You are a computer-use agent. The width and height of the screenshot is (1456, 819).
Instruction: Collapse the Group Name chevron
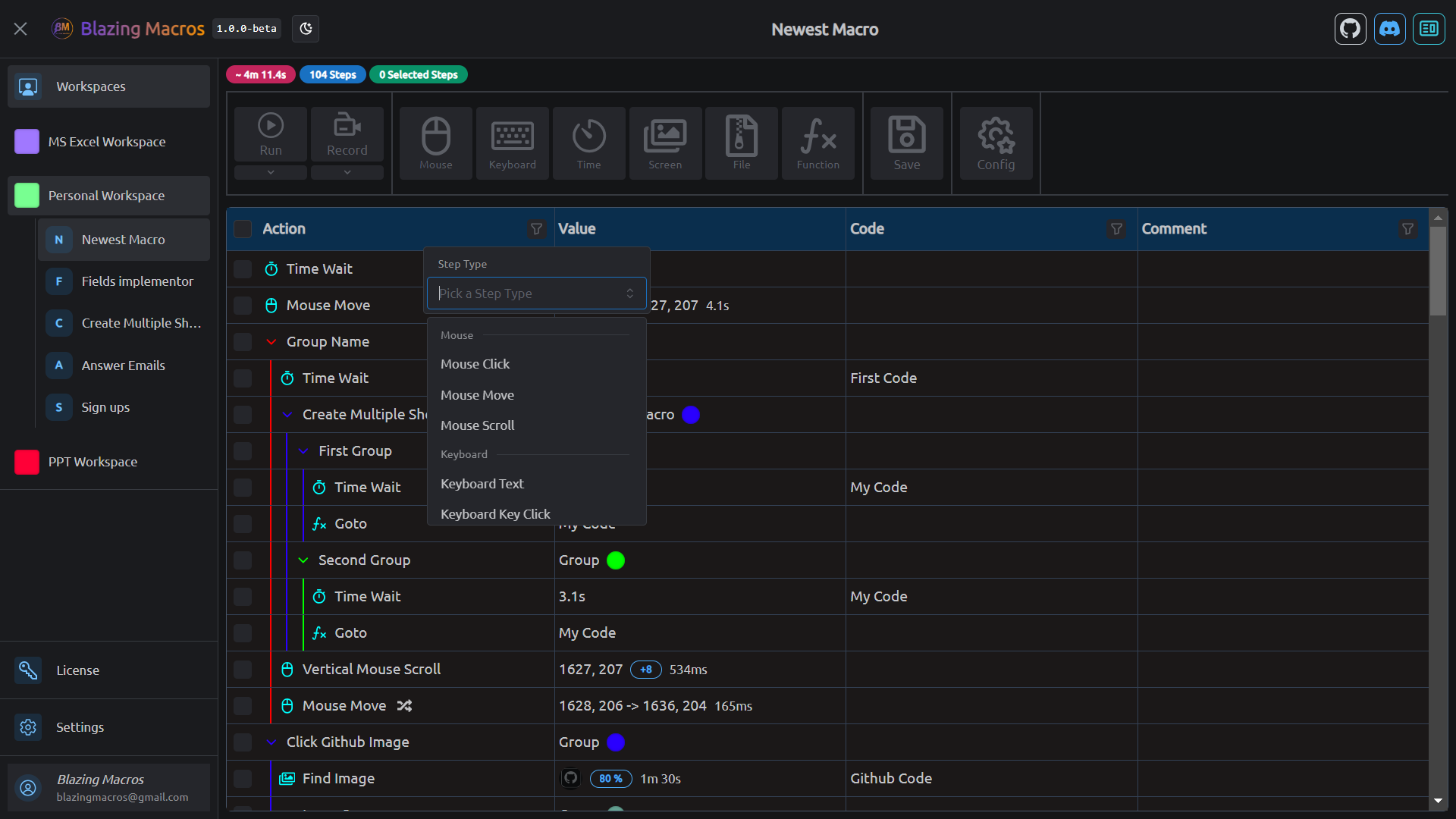[271, 342]
